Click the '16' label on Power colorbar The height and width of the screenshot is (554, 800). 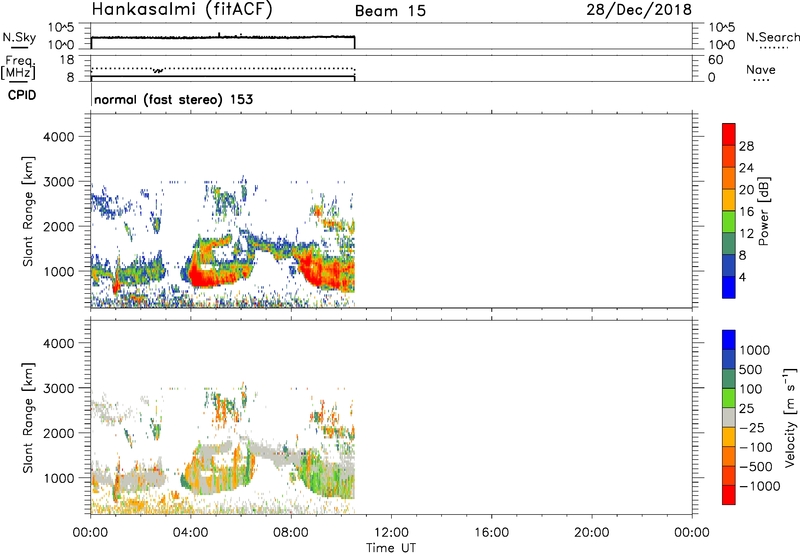(x=746, y=212)
